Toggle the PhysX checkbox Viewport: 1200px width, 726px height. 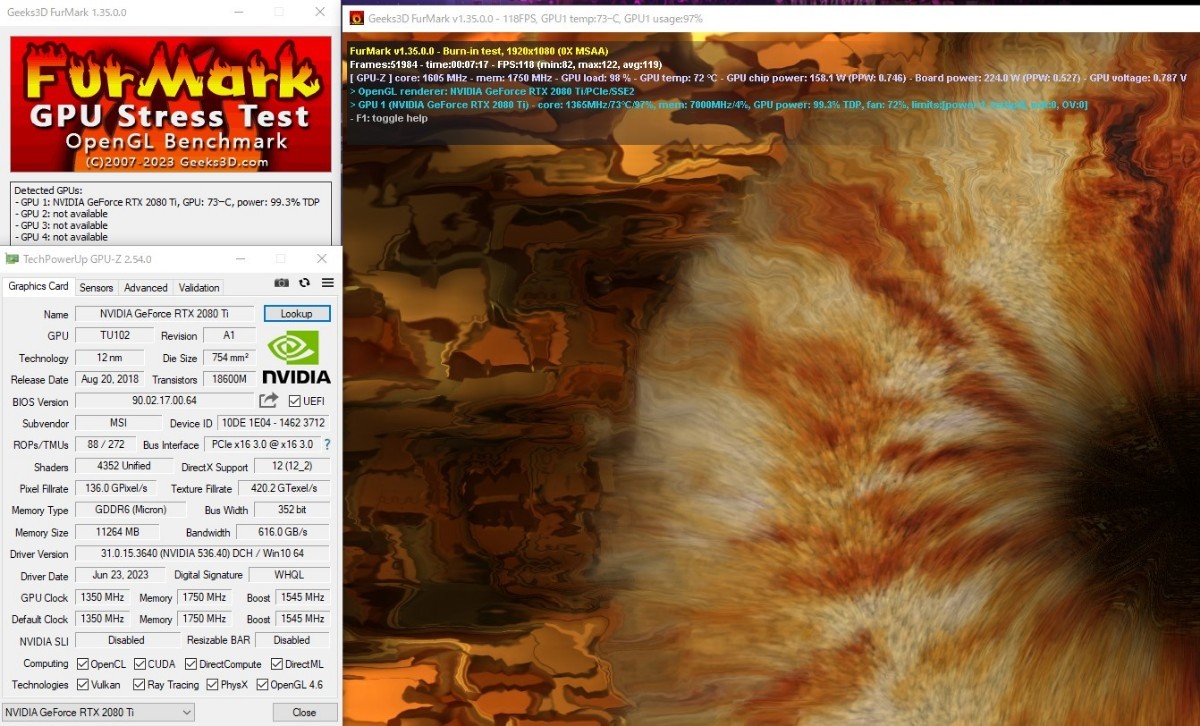[213, 685]
